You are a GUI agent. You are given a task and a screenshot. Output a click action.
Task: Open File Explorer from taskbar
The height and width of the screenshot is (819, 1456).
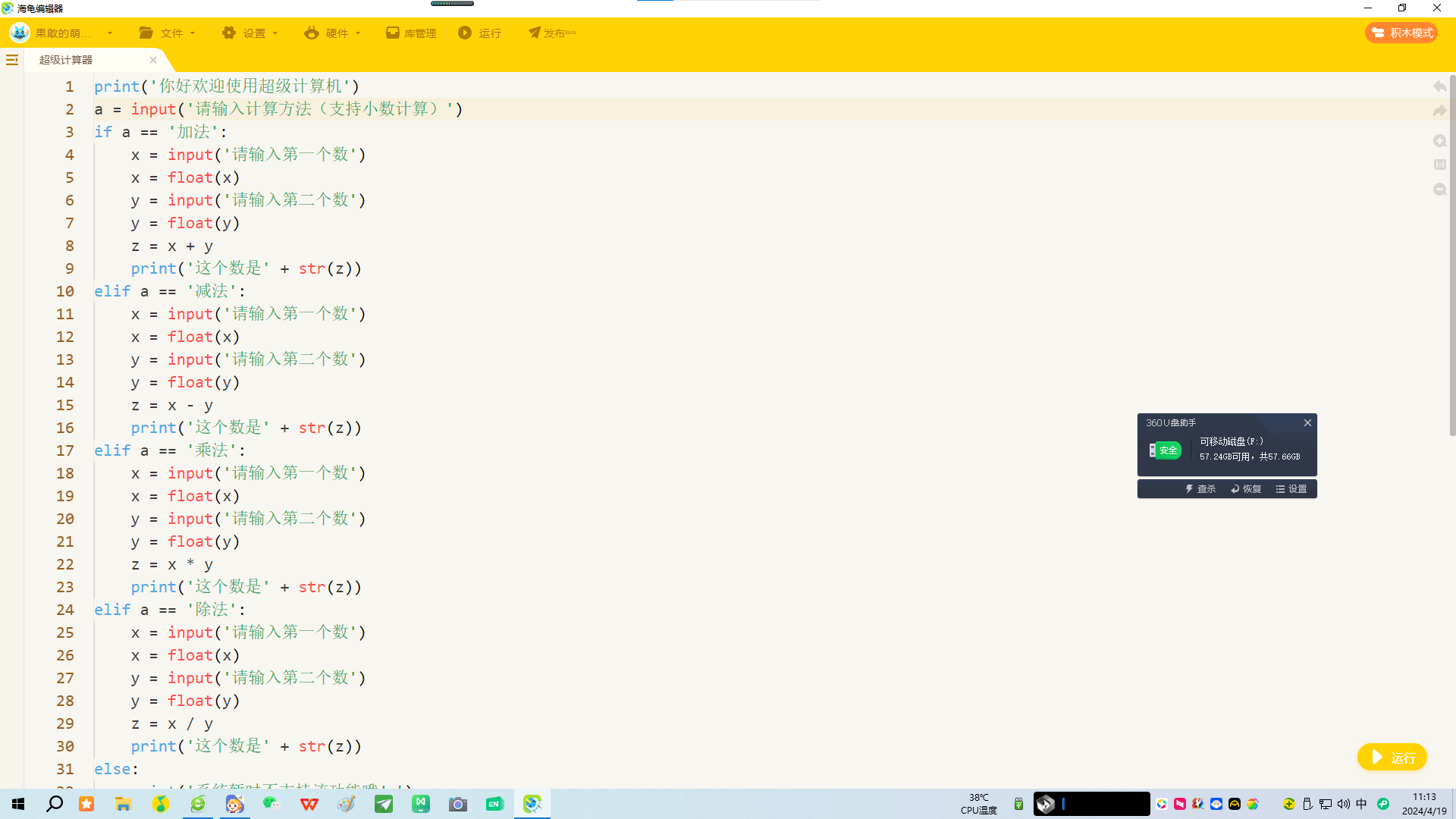pos(123,804)
